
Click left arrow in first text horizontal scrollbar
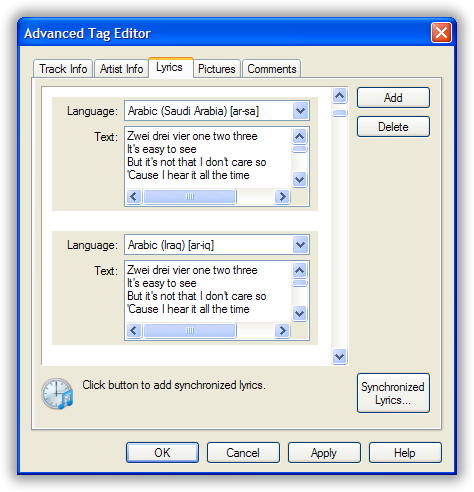[134, 197]
